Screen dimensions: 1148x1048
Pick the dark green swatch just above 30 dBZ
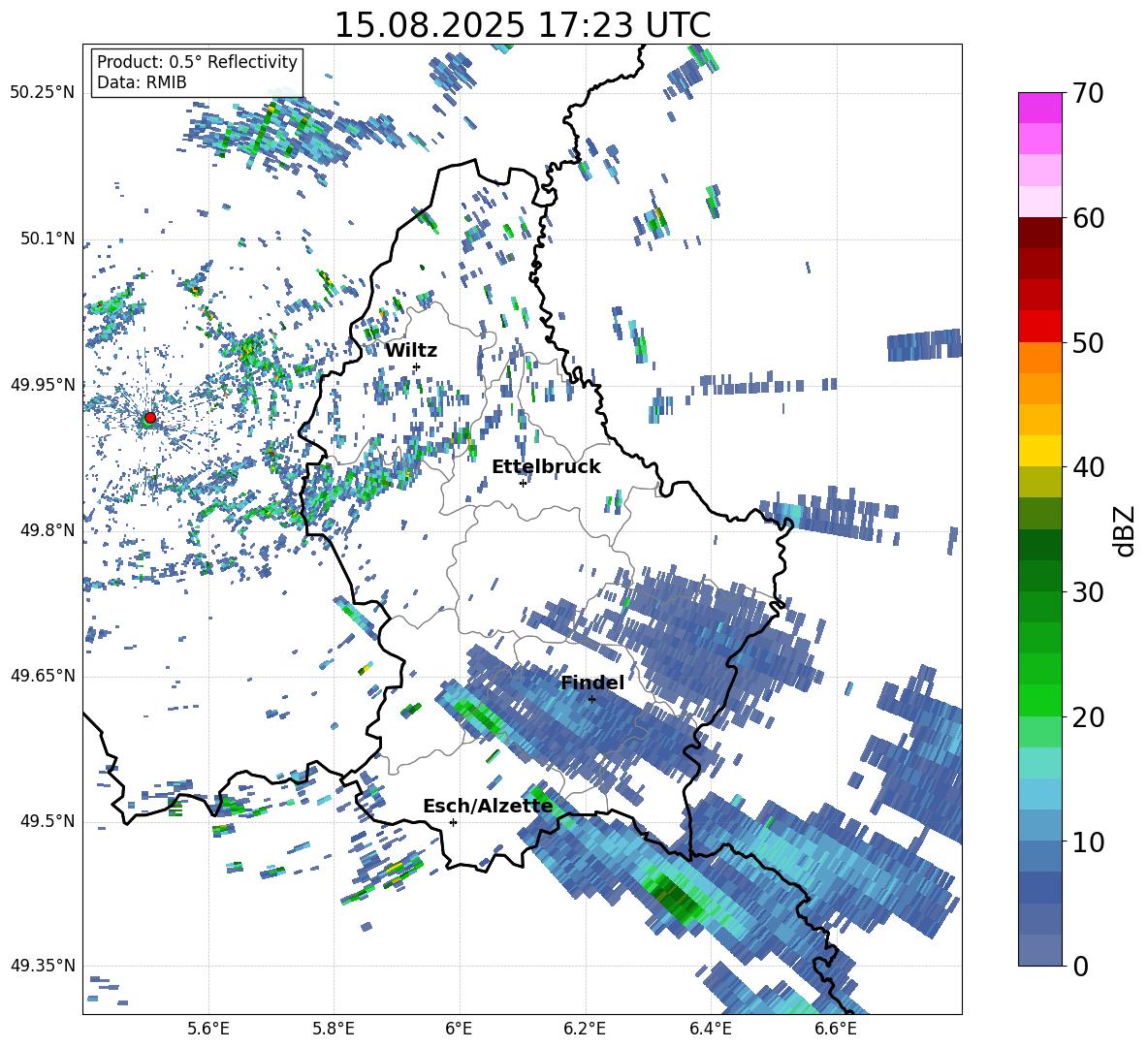pyautogui.click(x=1039, y=576)
